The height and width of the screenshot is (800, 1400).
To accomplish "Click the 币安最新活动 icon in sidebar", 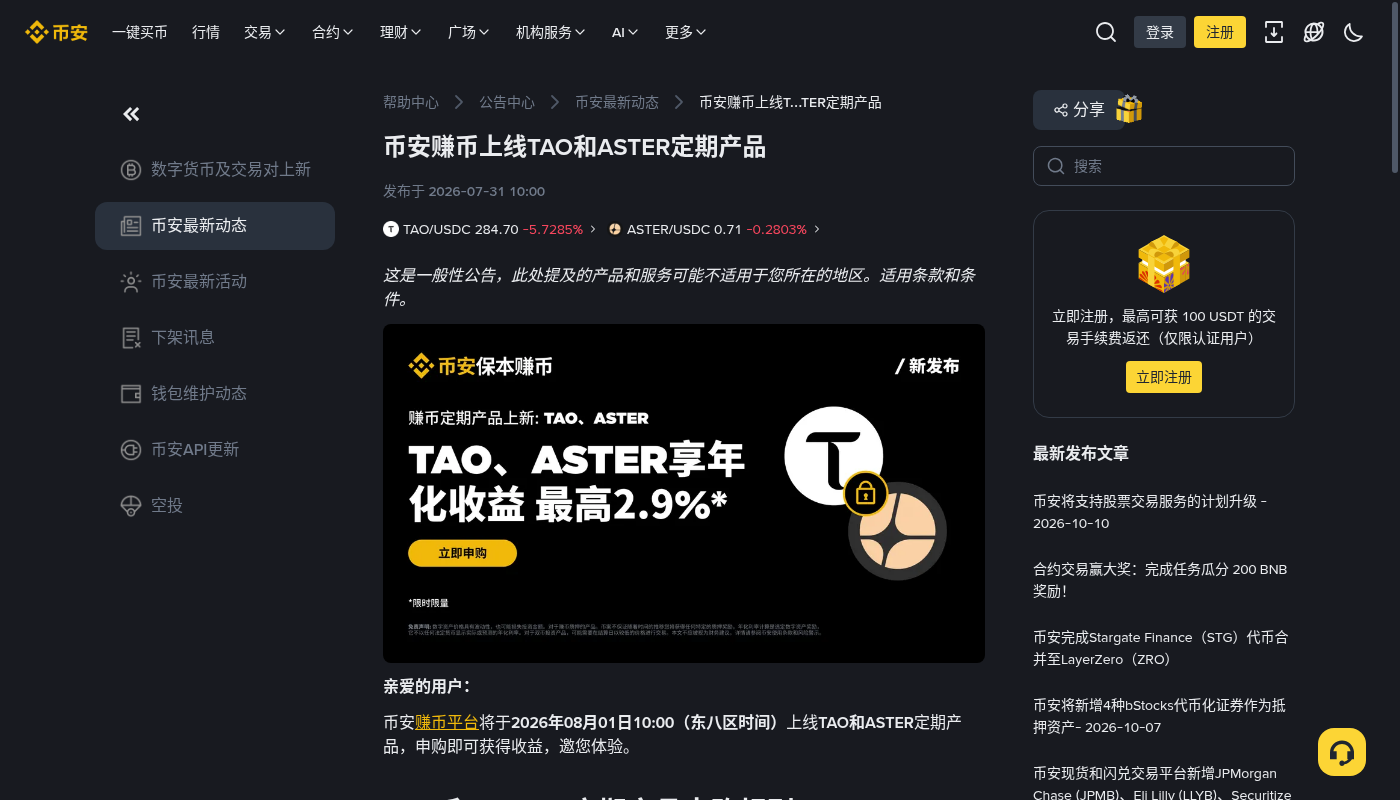I will click(x=131, y=282).
